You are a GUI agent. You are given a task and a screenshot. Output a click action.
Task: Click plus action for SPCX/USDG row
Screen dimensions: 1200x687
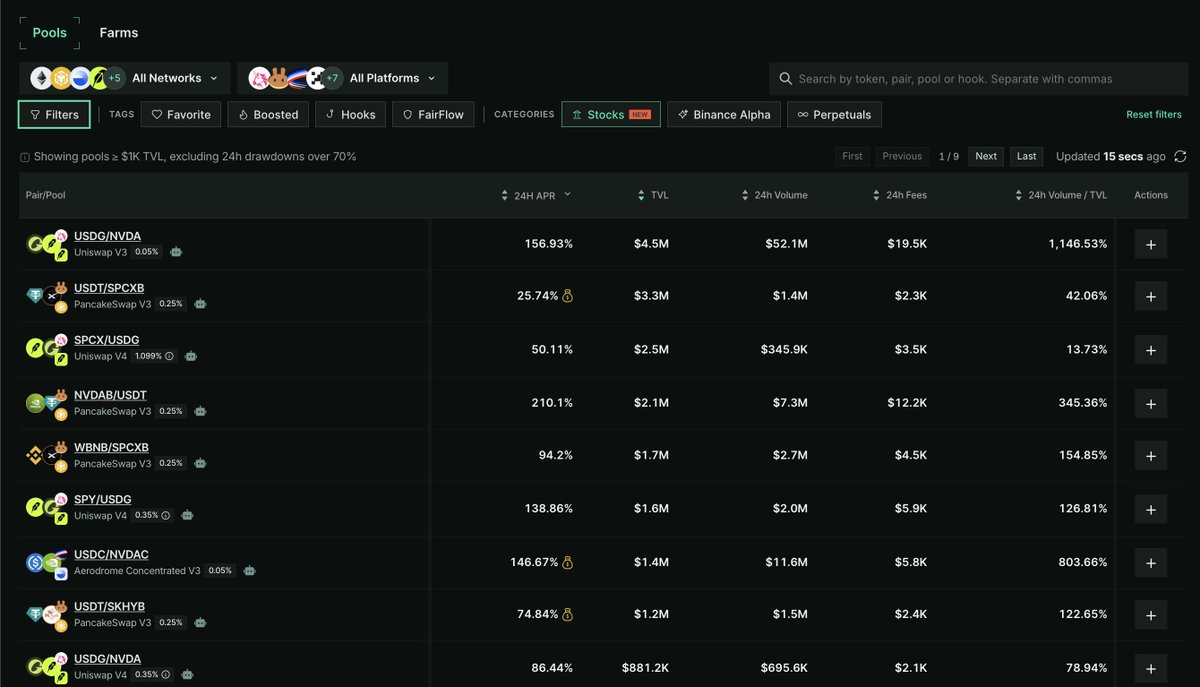[x=1151, y=351]
